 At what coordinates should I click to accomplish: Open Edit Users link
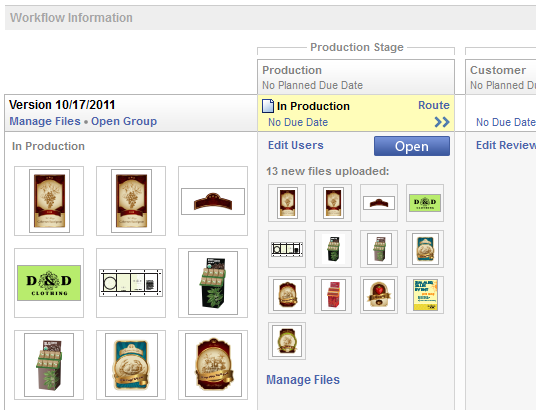pos(296,145)
